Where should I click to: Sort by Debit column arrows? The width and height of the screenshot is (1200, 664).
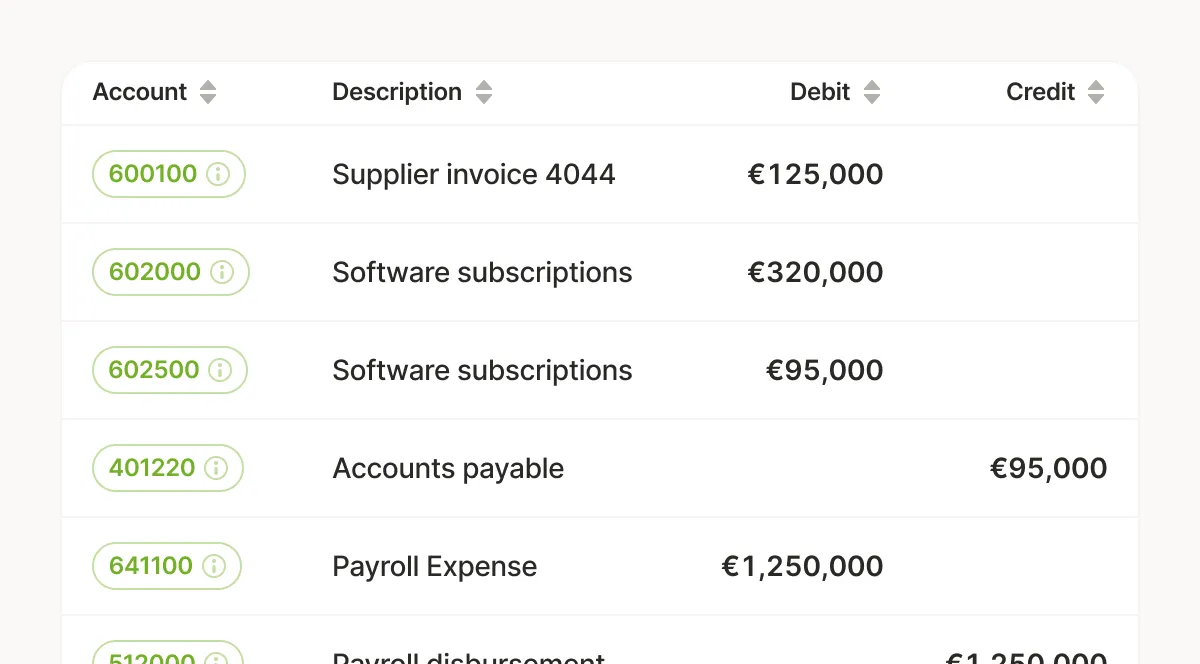pos(872,92)
